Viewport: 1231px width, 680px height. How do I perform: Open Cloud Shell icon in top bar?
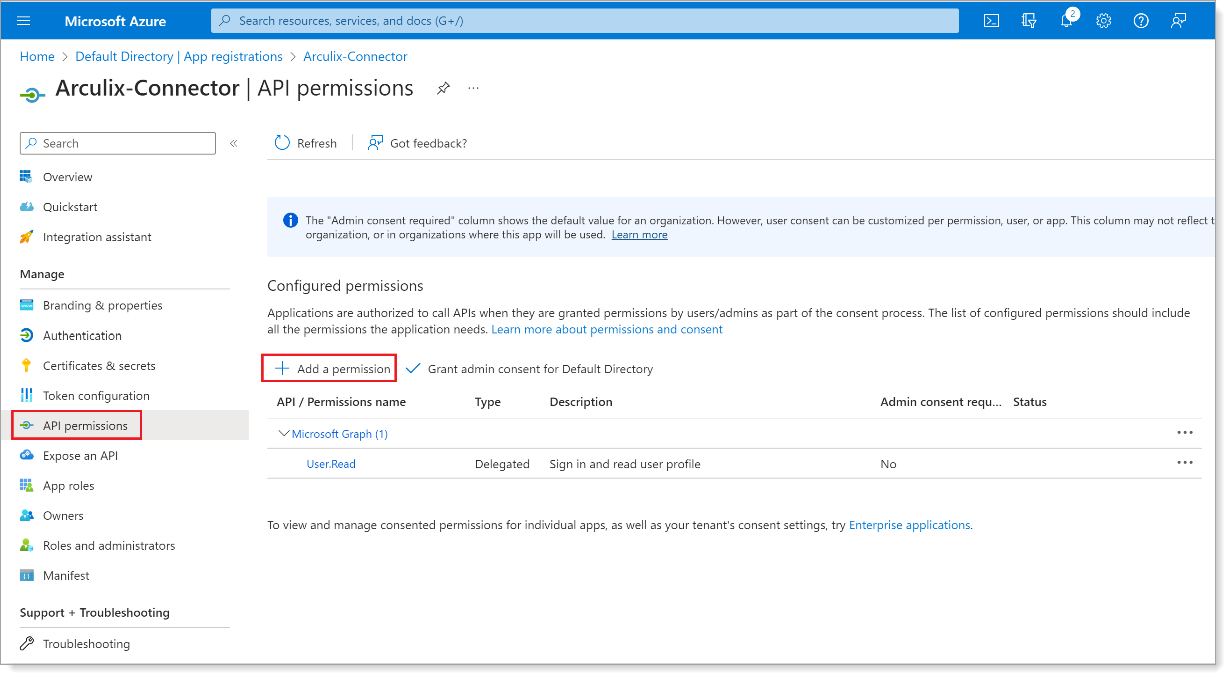[x=991, y=20]
